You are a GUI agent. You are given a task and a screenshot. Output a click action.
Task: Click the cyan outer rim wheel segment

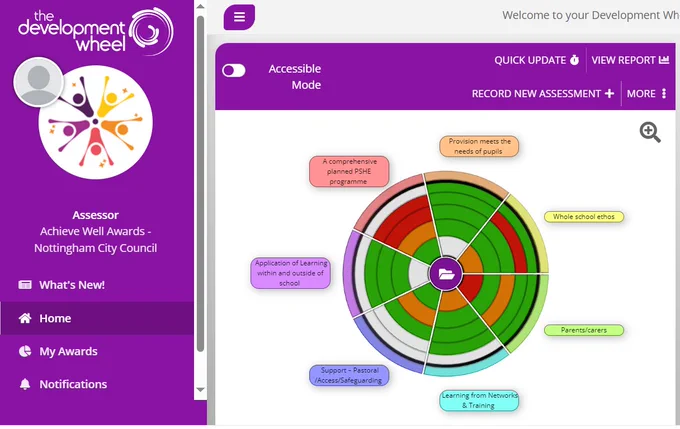click(x=468, y=368)
